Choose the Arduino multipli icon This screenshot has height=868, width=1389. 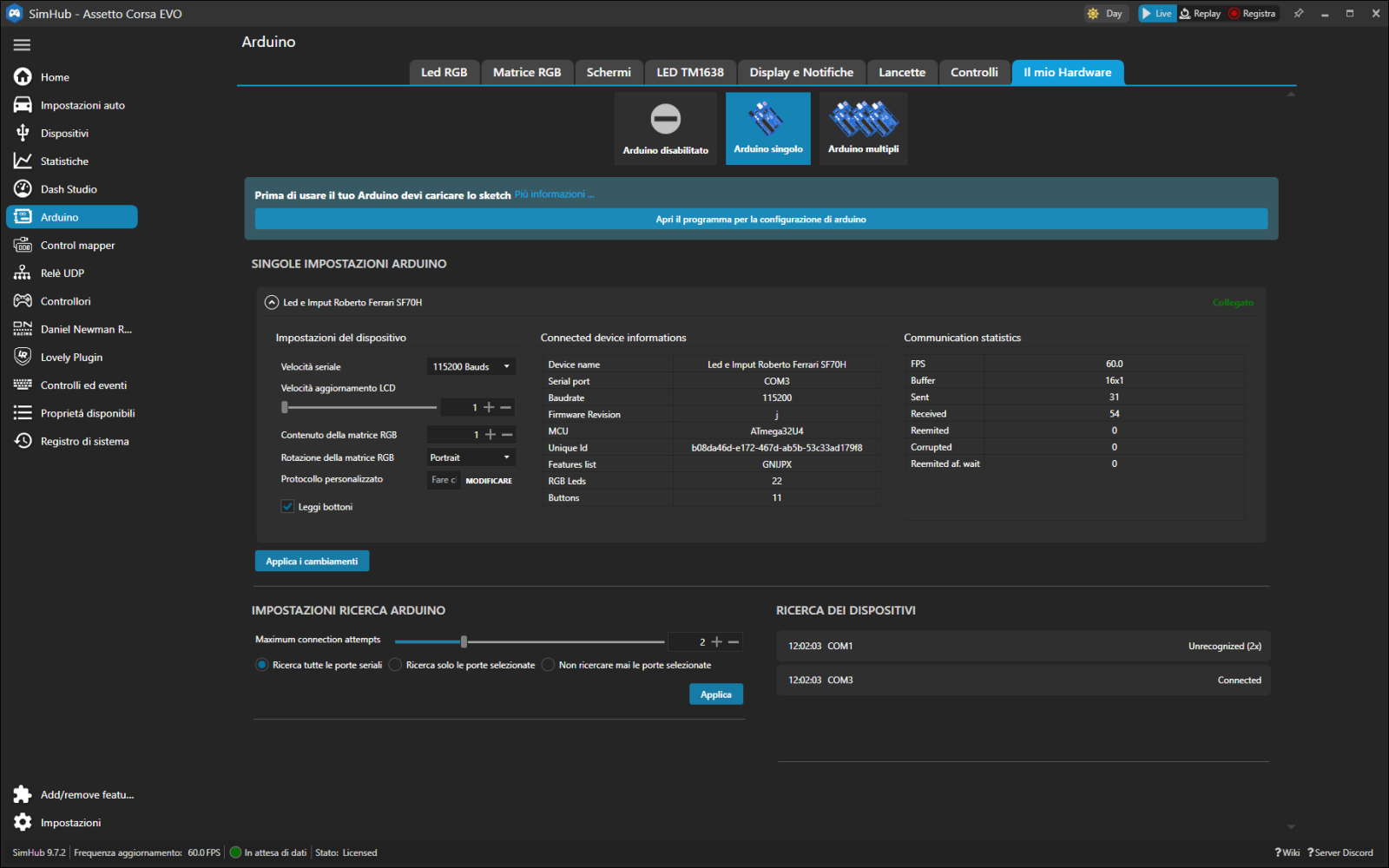863,120
